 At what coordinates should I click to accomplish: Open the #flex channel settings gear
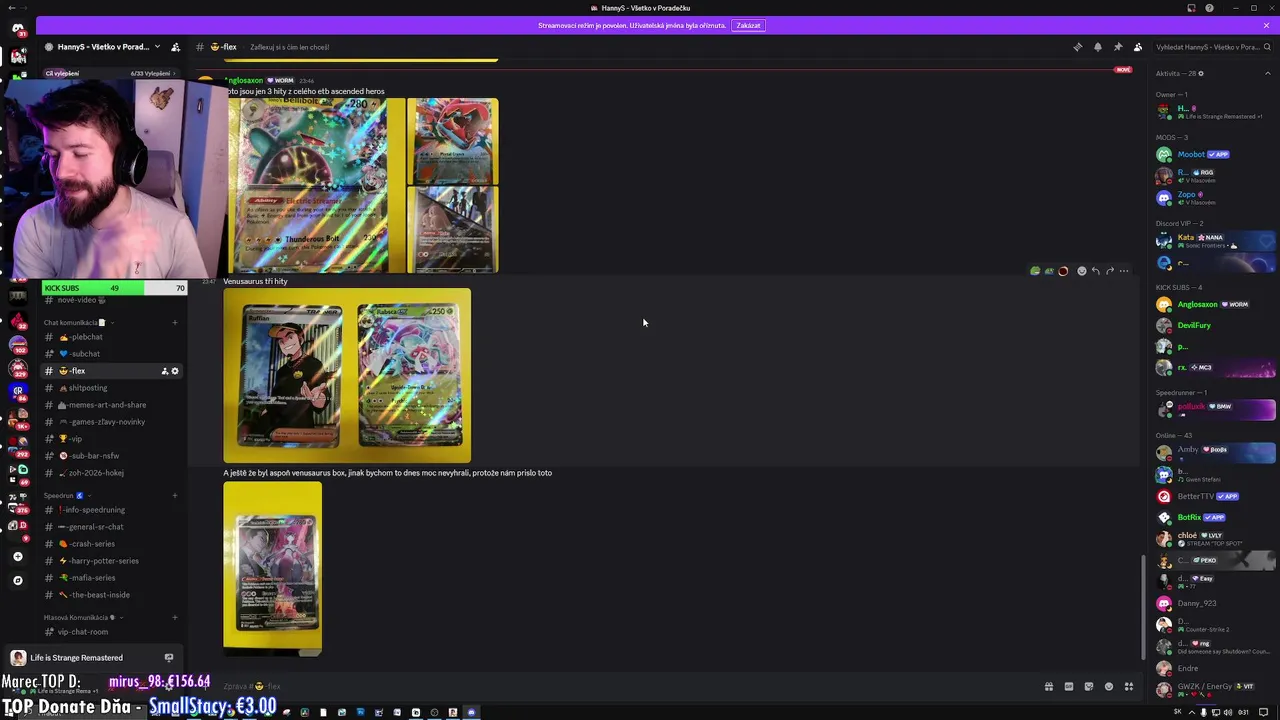click(175, 371)
